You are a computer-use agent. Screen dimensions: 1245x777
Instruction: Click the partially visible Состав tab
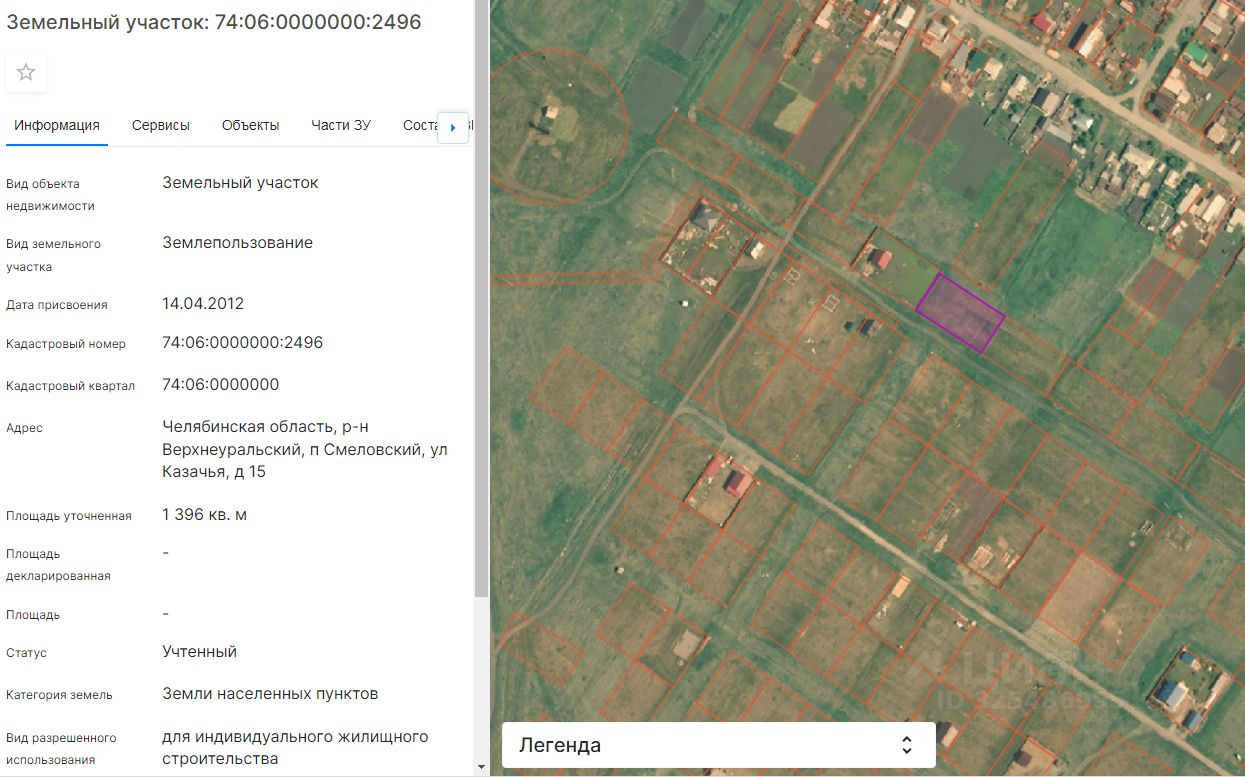coord(420,125)
